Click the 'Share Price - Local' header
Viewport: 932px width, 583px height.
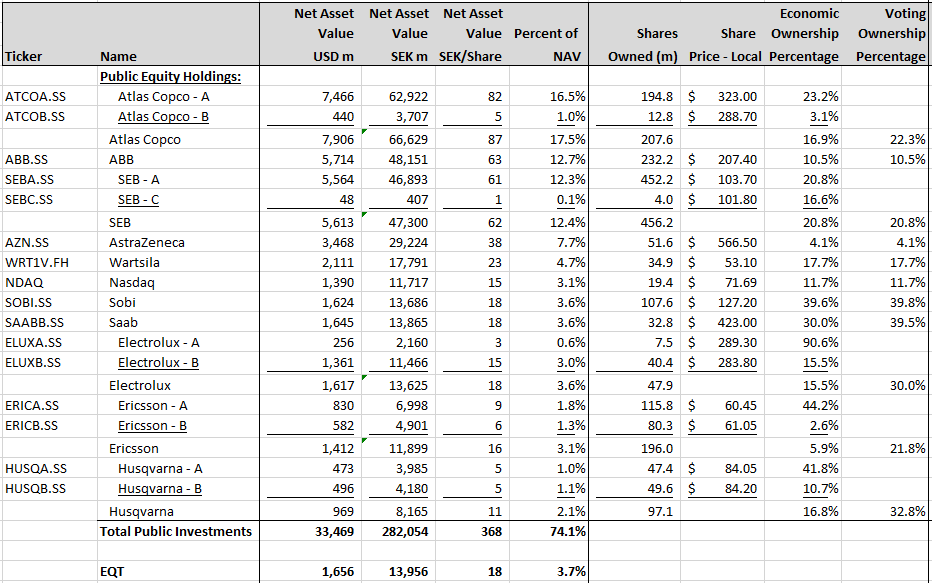pos(725,45)
